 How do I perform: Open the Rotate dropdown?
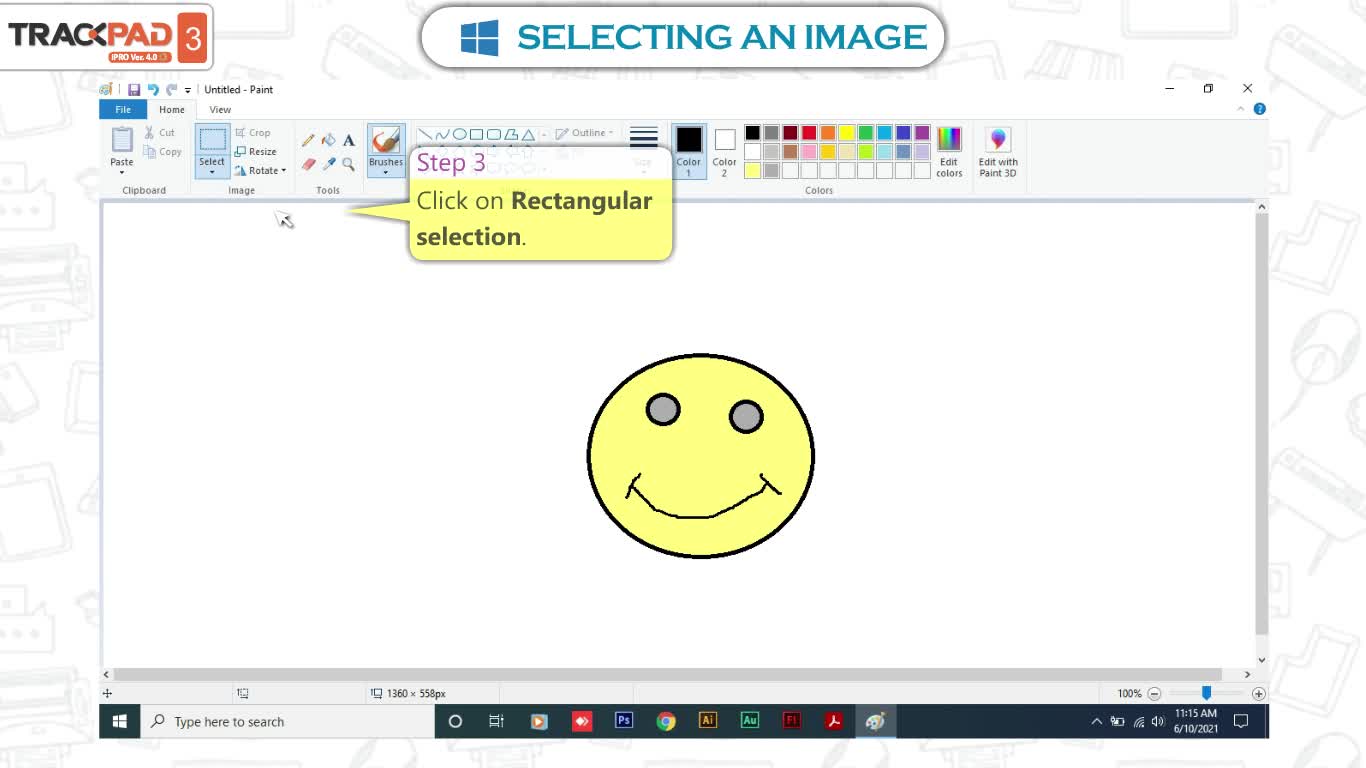[x=261, y=171]
